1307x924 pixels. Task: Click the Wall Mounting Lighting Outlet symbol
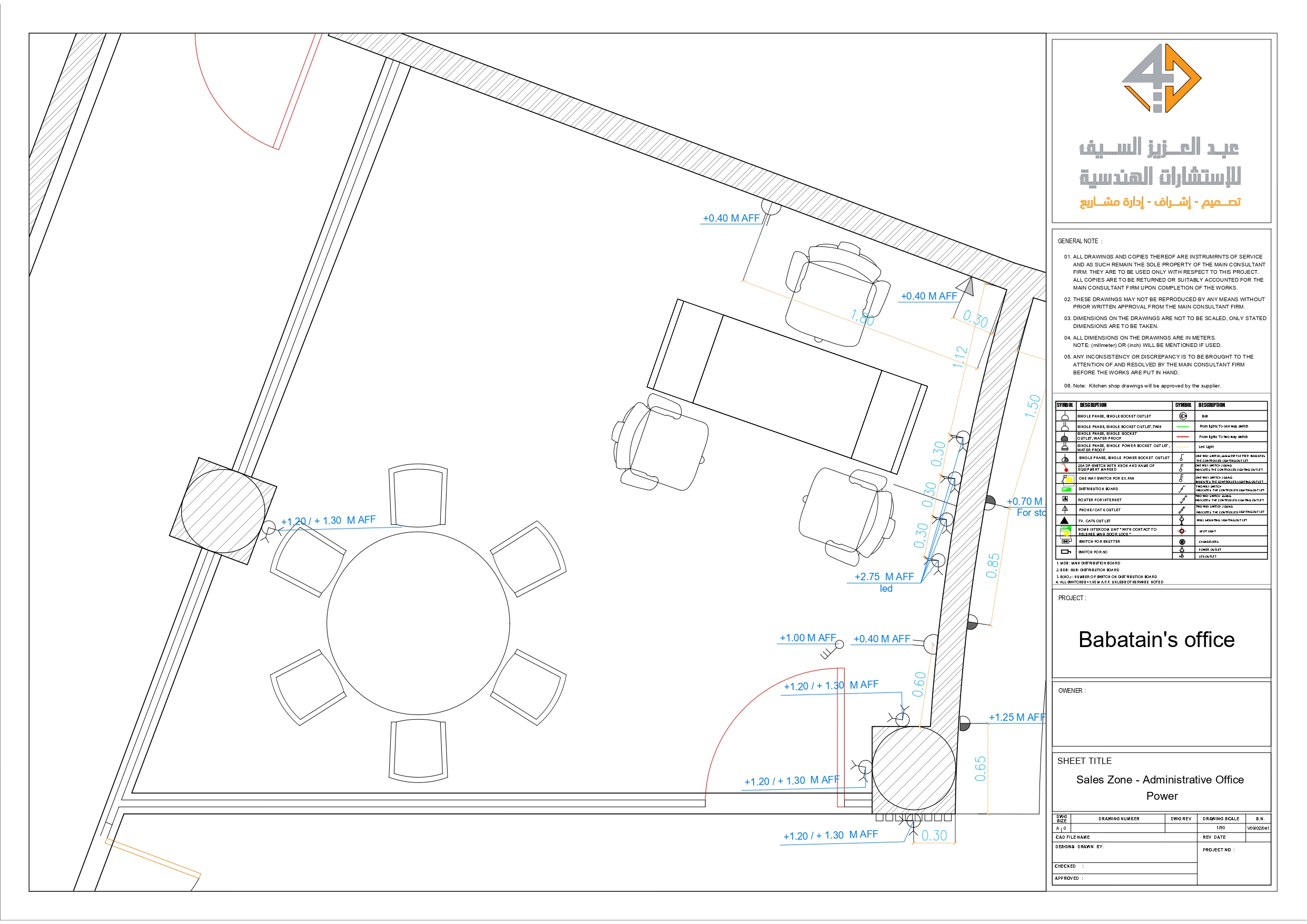coord(1182,521)
